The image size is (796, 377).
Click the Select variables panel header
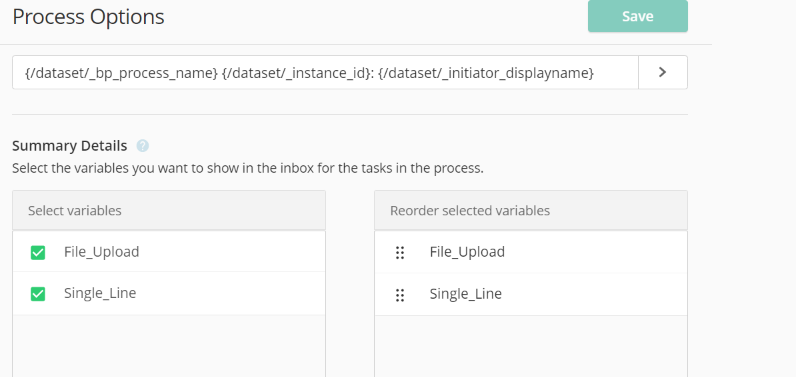click(x=169, y=210)
